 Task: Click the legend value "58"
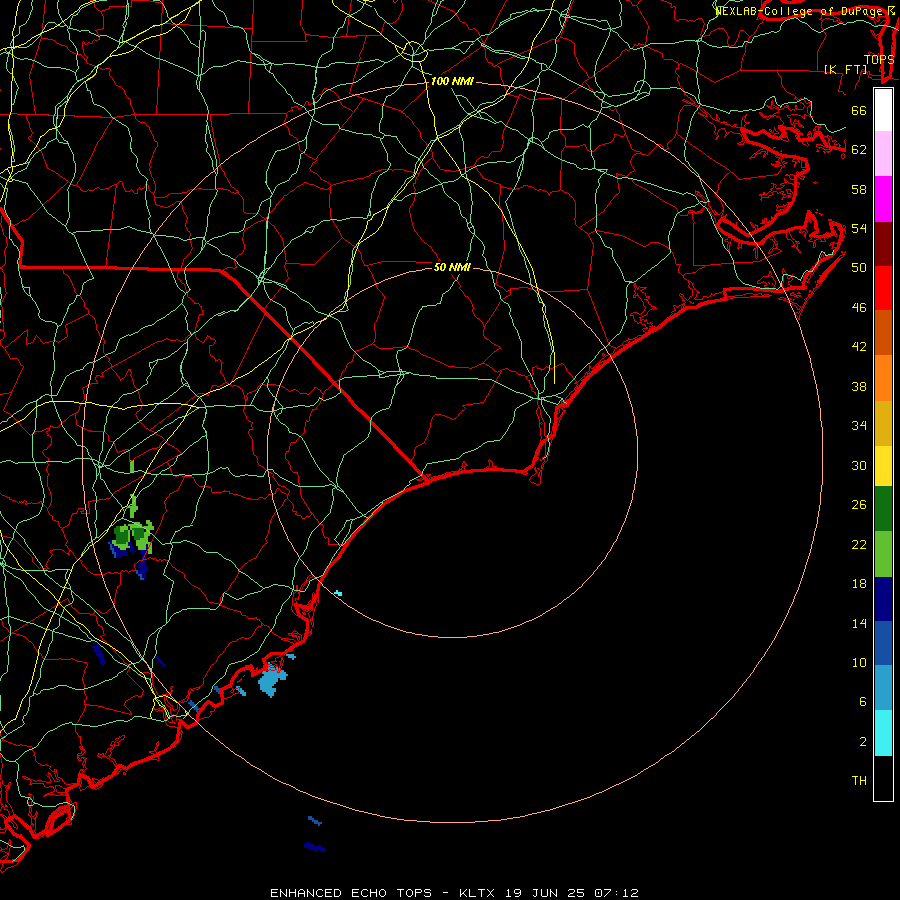click(x=859, y=189)
